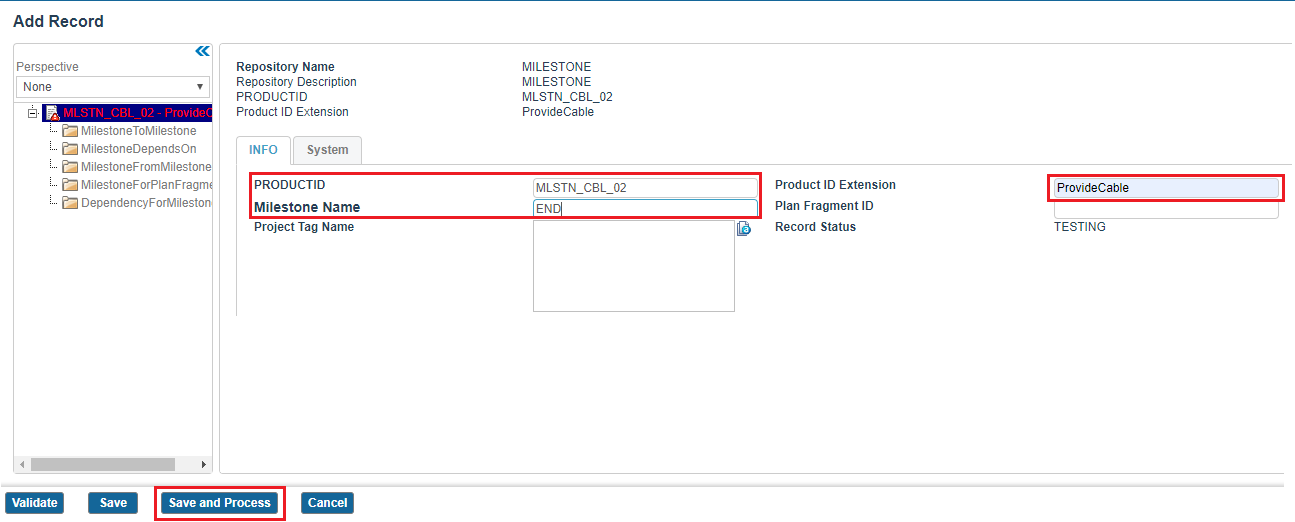Collapse the left panel with double-chevron icon

202,51
